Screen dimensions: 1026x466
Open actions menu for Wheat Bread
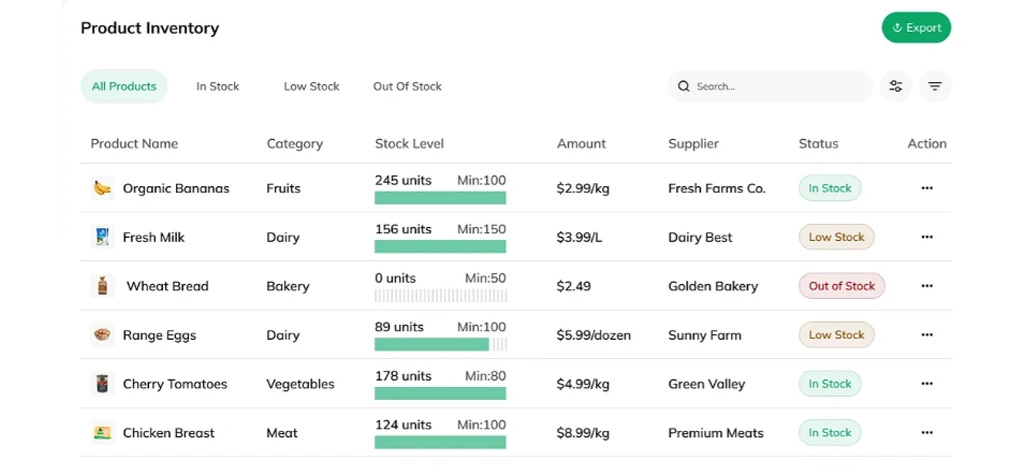[x=927, y=286]
